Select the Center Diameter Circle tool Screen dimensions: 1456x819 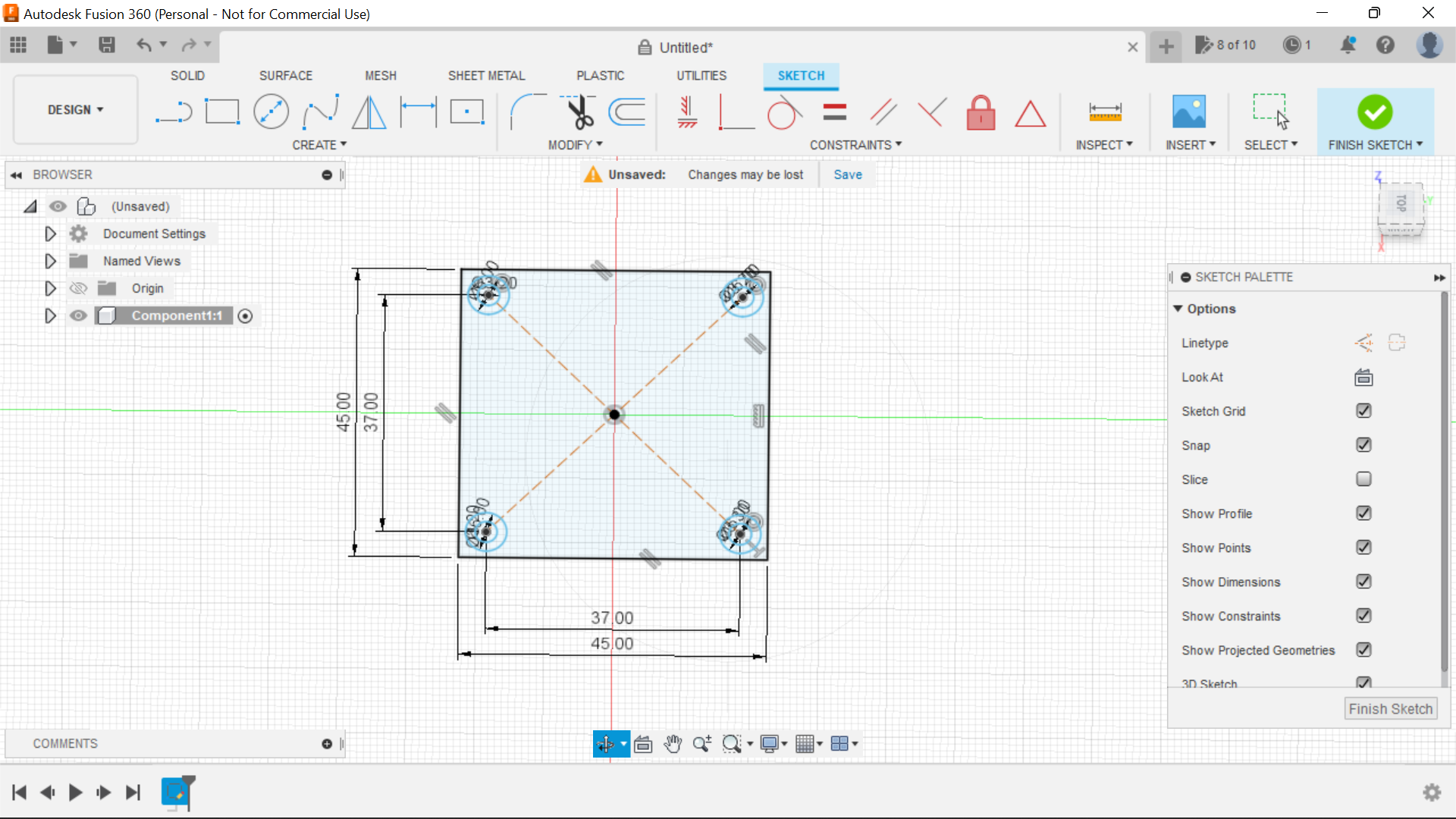click(x=271, y=112)
